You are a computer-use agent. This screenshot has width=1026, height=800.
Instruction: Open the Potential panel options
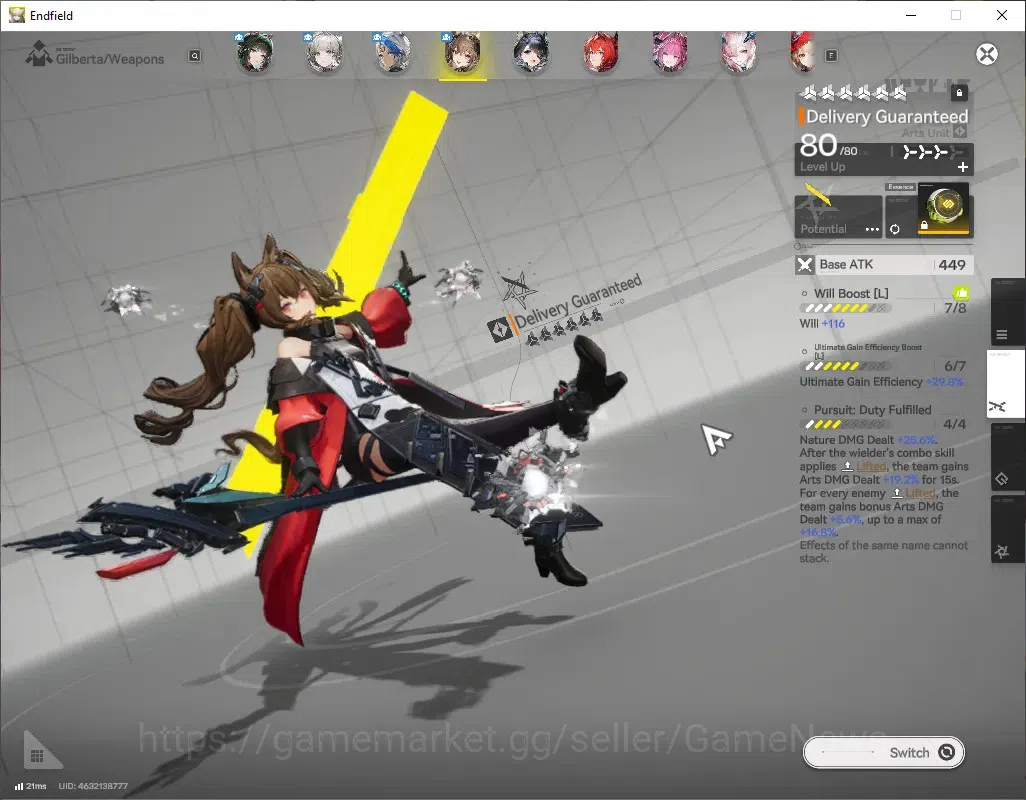tap(872, 230)
